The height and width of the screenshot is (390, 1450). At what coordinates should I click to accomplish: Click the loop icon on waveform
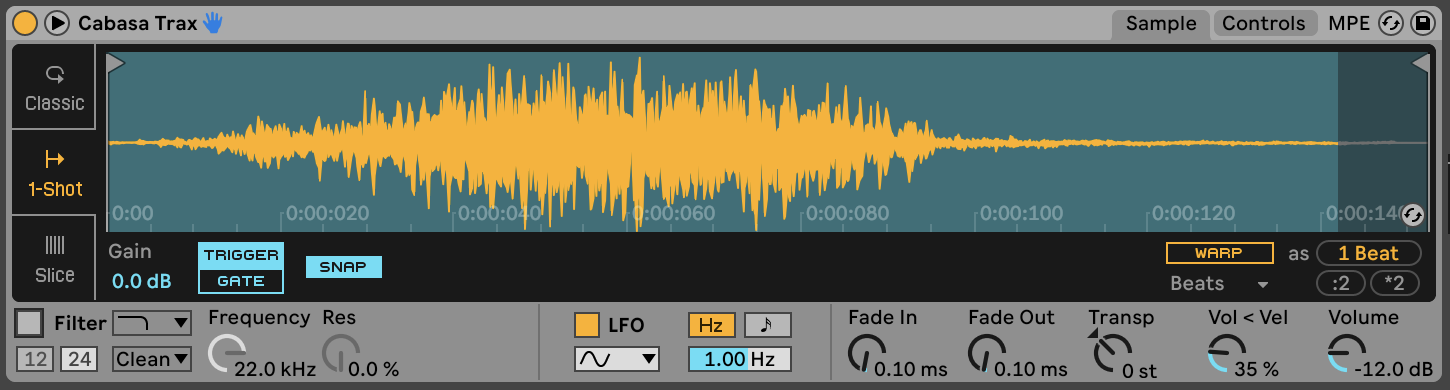point(1412,215)
